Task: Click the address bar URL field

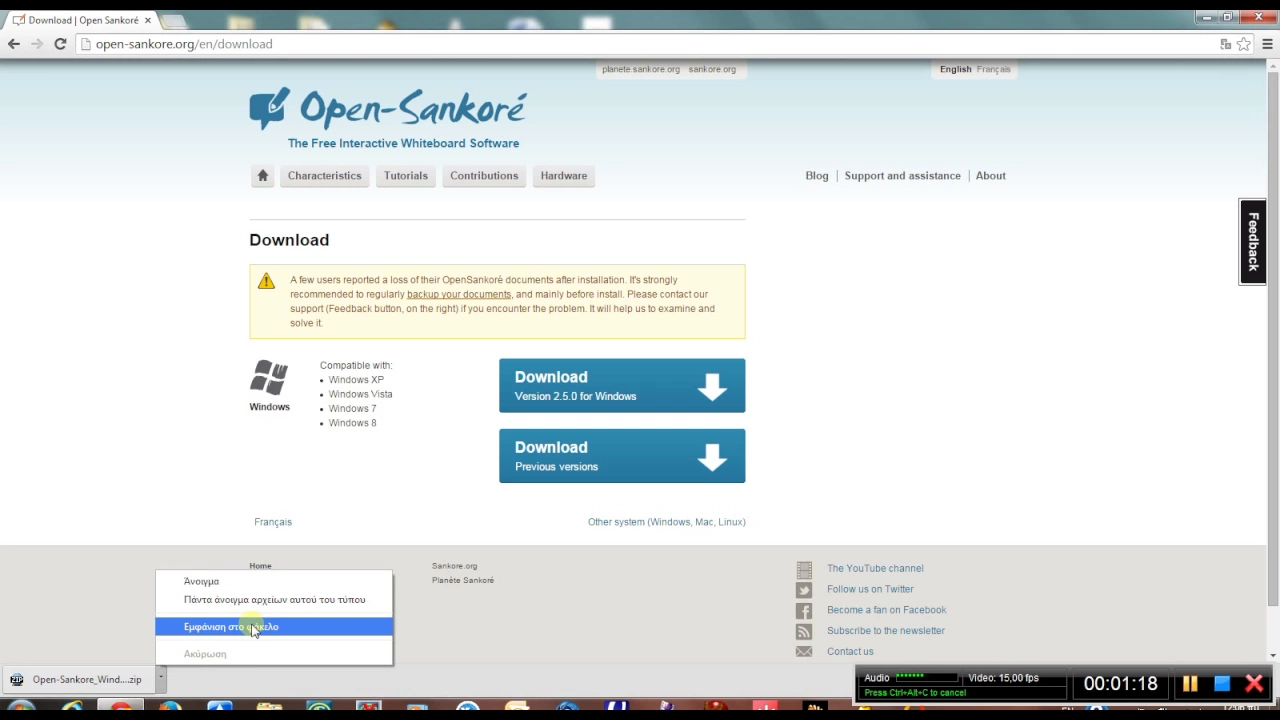Action: [645, 44]
